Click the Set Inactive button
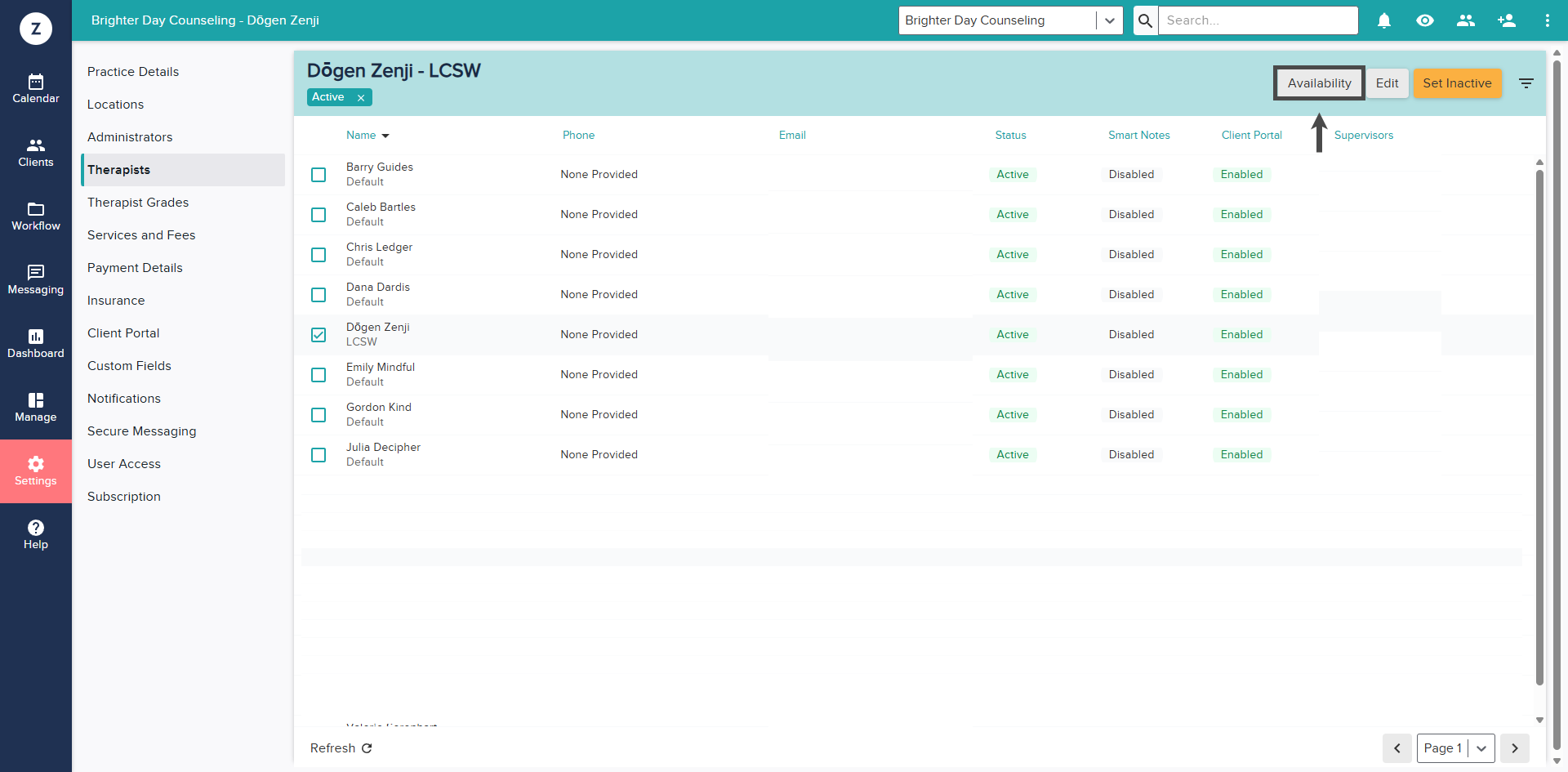Viewport: 1568px width, 772px height. point(1457,83)
